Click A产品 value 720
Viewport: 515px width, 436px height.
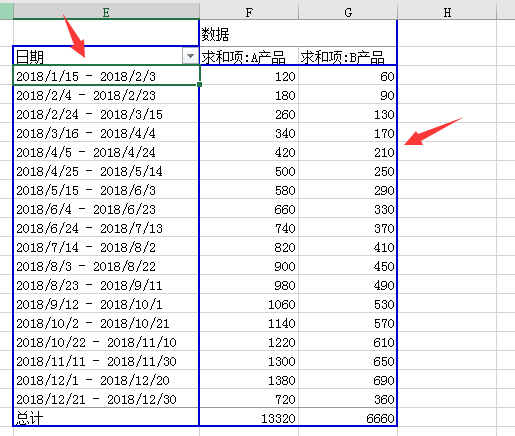click(x=249, y=398)
